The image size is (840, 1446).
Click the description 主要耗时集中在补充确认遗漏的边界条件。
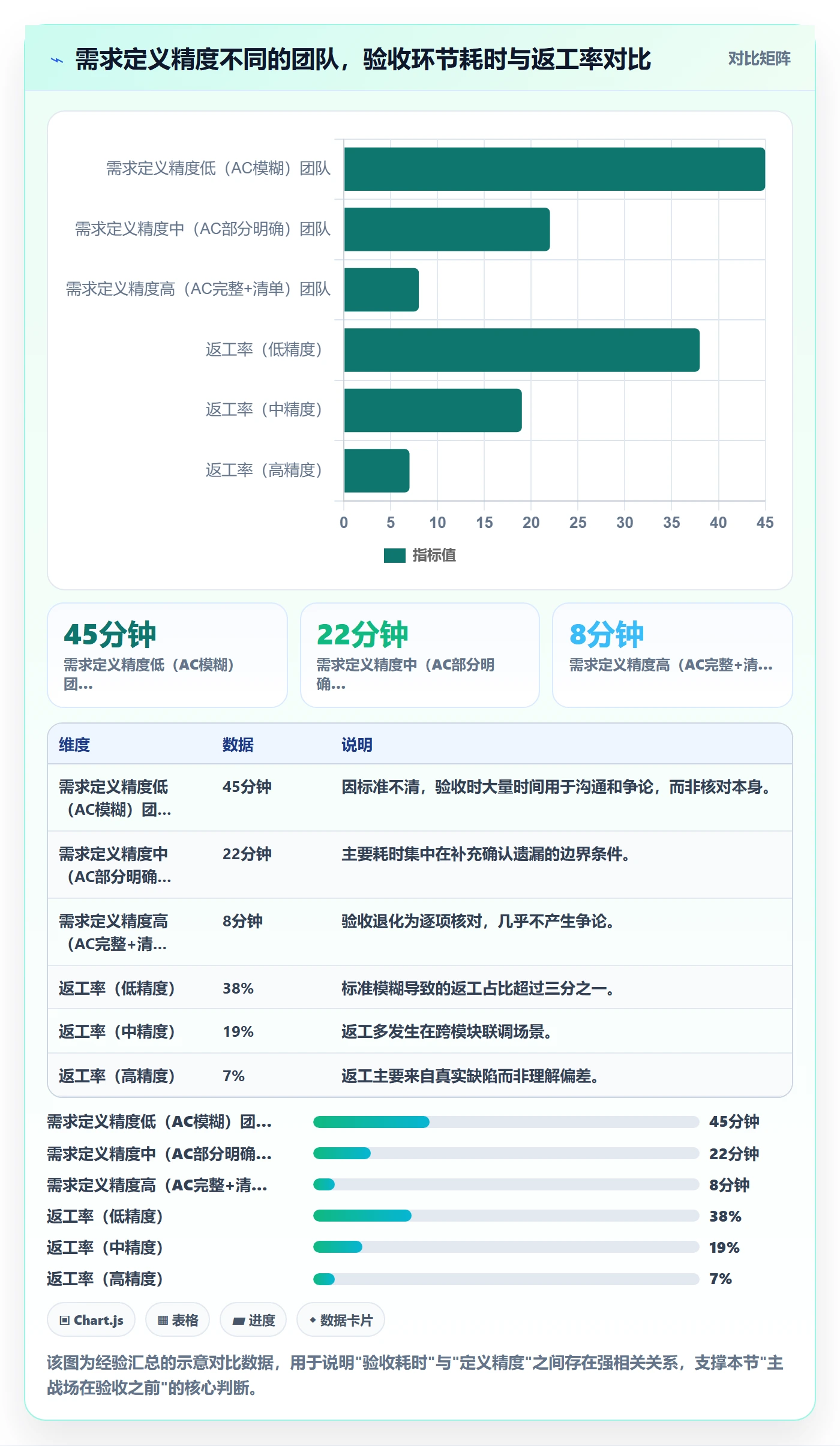pyautogui.click(x=486, y=854)
